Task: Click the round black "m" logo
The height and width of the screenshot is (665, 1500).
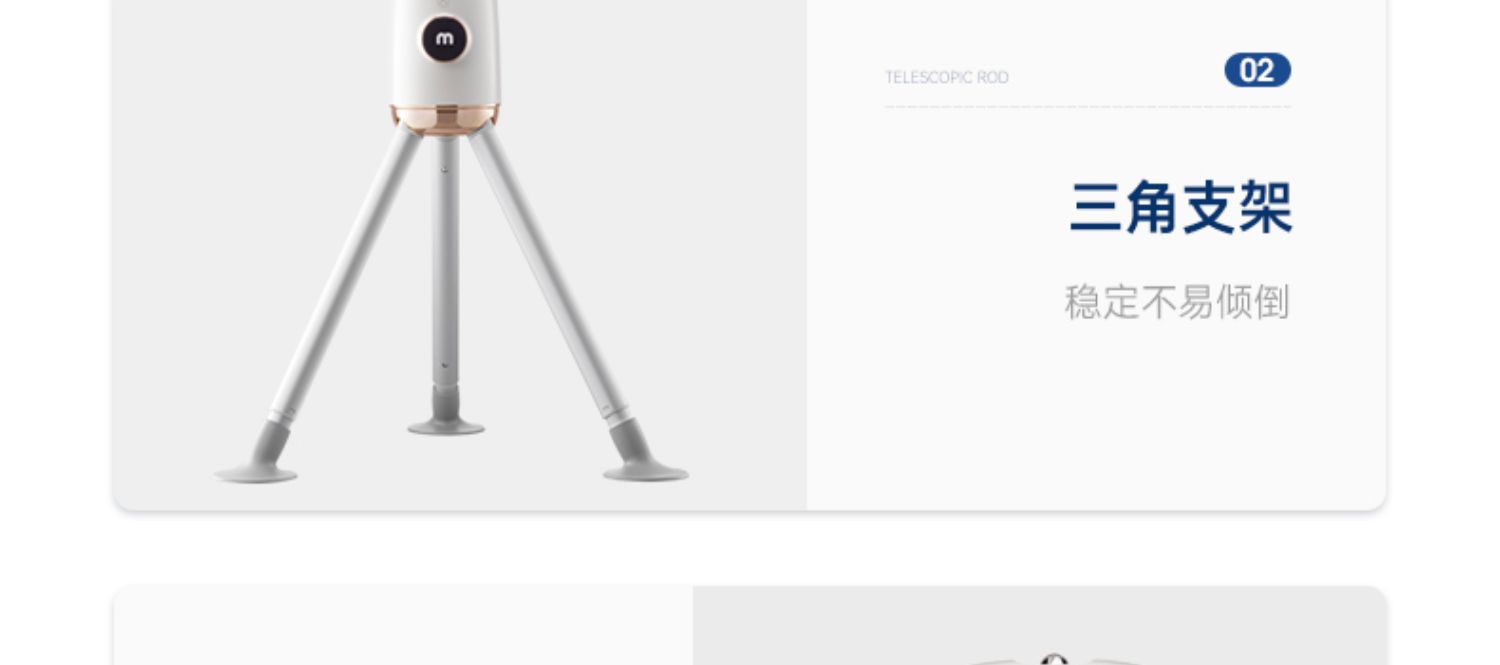Action: [x=444, y=39]
